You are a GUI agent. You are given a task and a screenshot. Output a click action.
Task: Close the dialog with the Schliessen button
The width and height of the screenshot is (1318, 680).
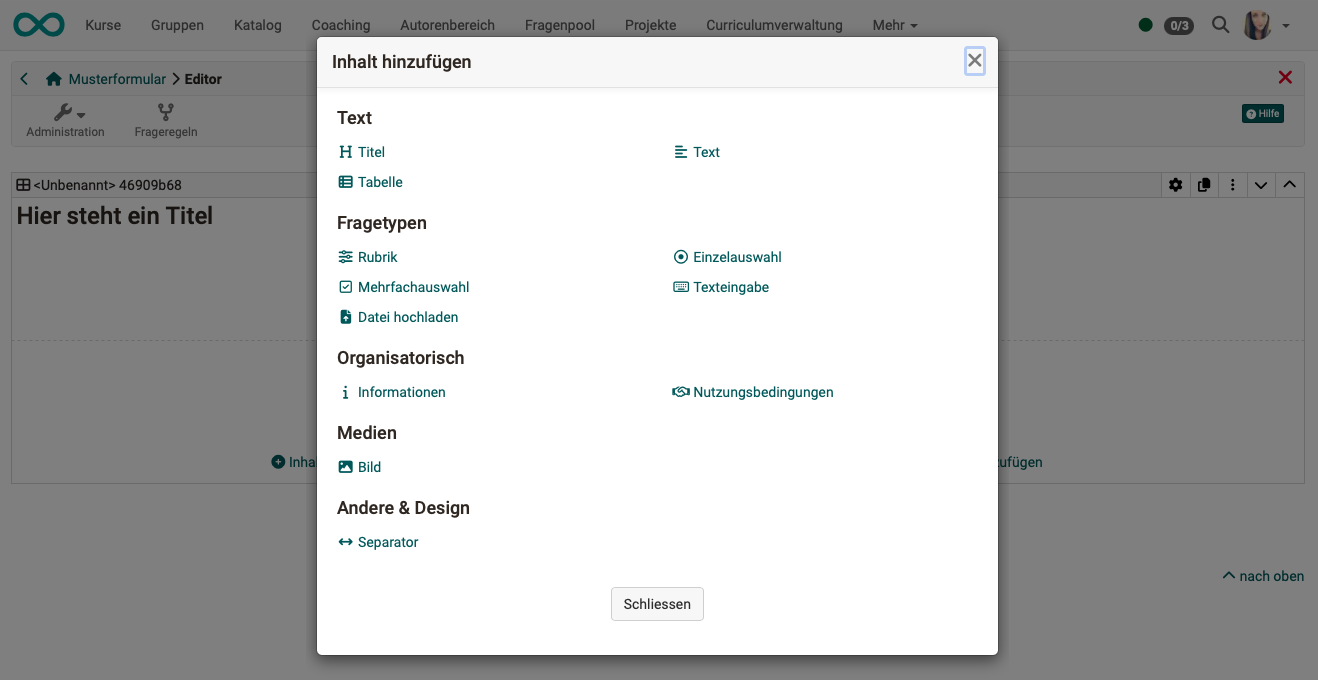point(657,604)
